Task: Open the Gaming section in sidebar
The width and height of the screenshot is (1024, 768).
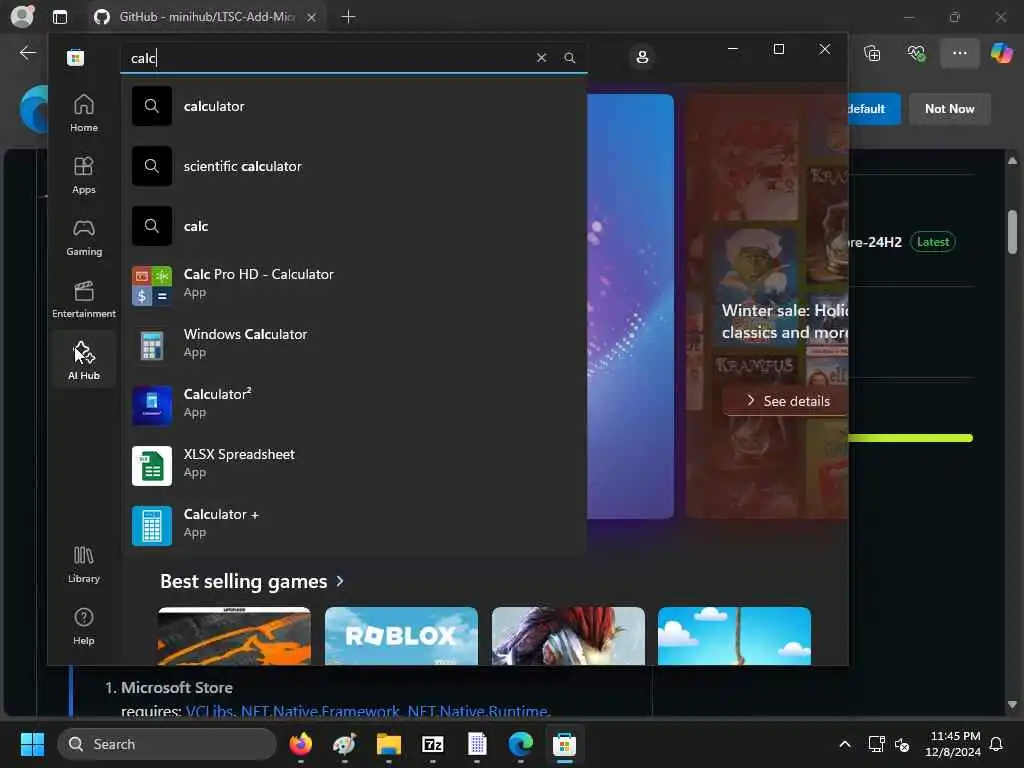Action: pyautogui.click(x=84, y=237)
